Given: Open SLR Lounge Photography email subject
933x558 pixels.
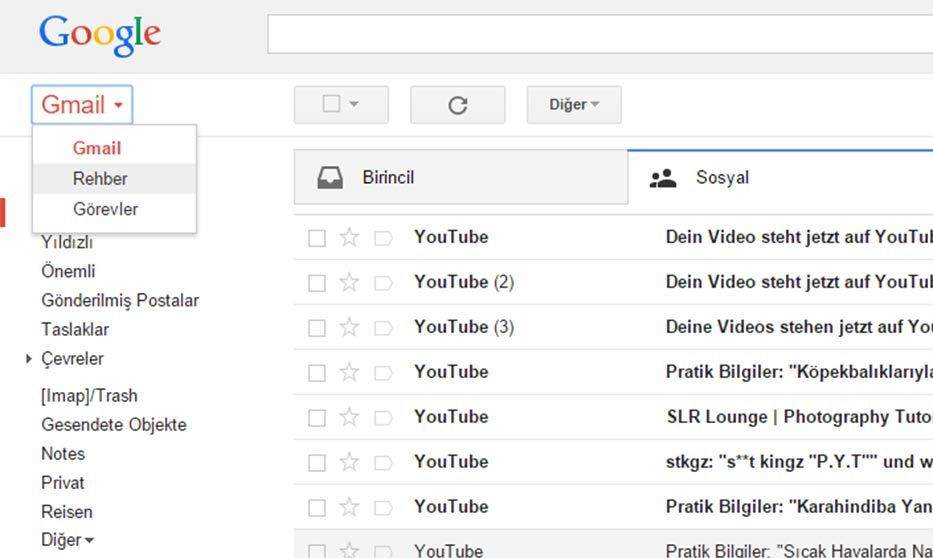Looking at the screenshot, I should tap(799, 417).
